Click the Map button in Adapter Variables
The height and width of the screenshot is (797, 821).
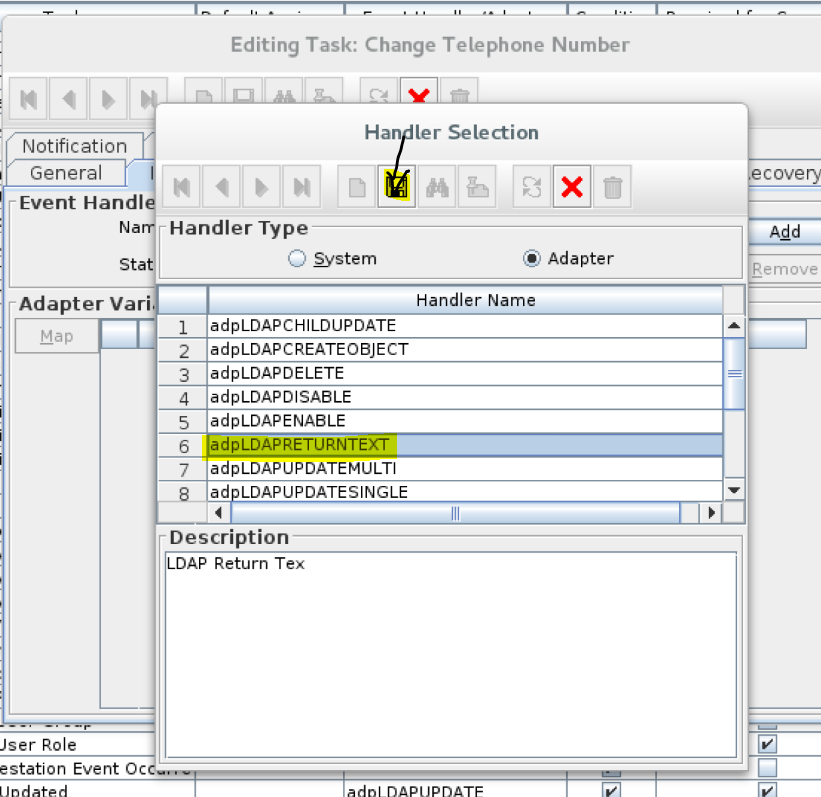56,336
